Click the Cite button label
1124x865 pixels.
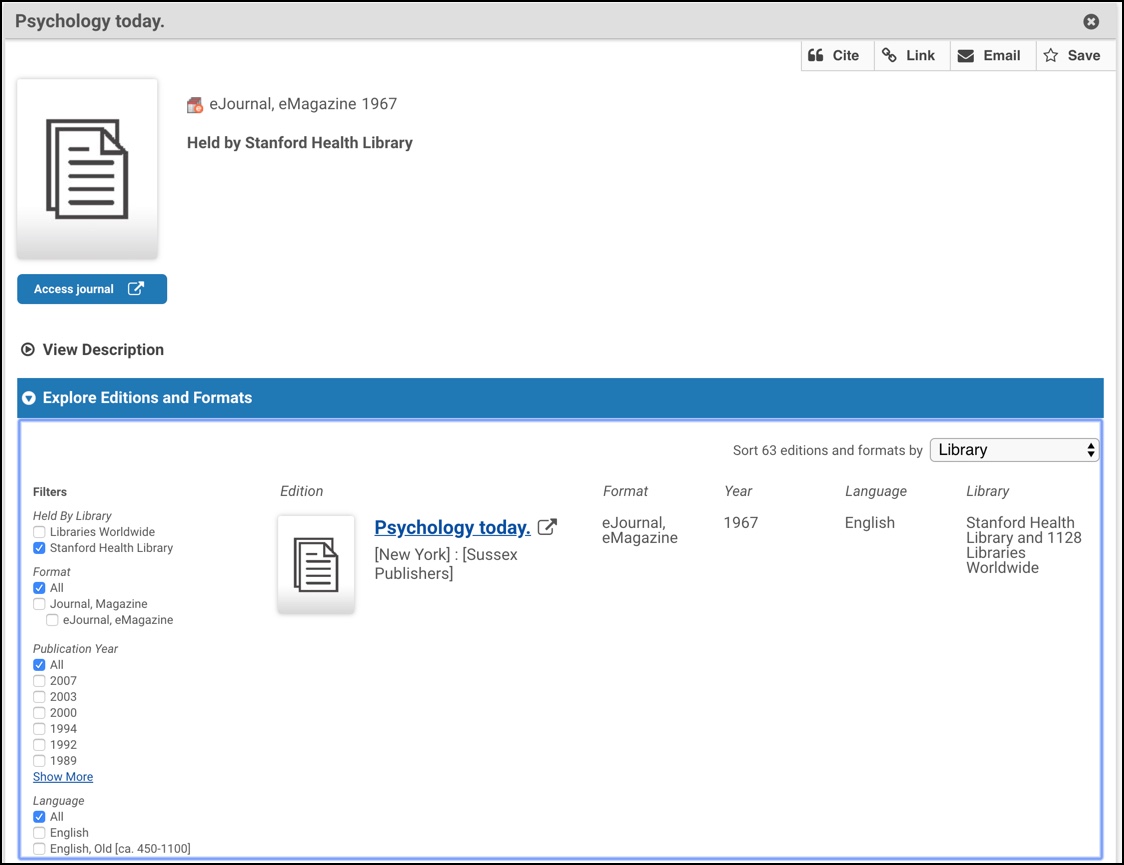pyautogui.click(x=846, y=55)
